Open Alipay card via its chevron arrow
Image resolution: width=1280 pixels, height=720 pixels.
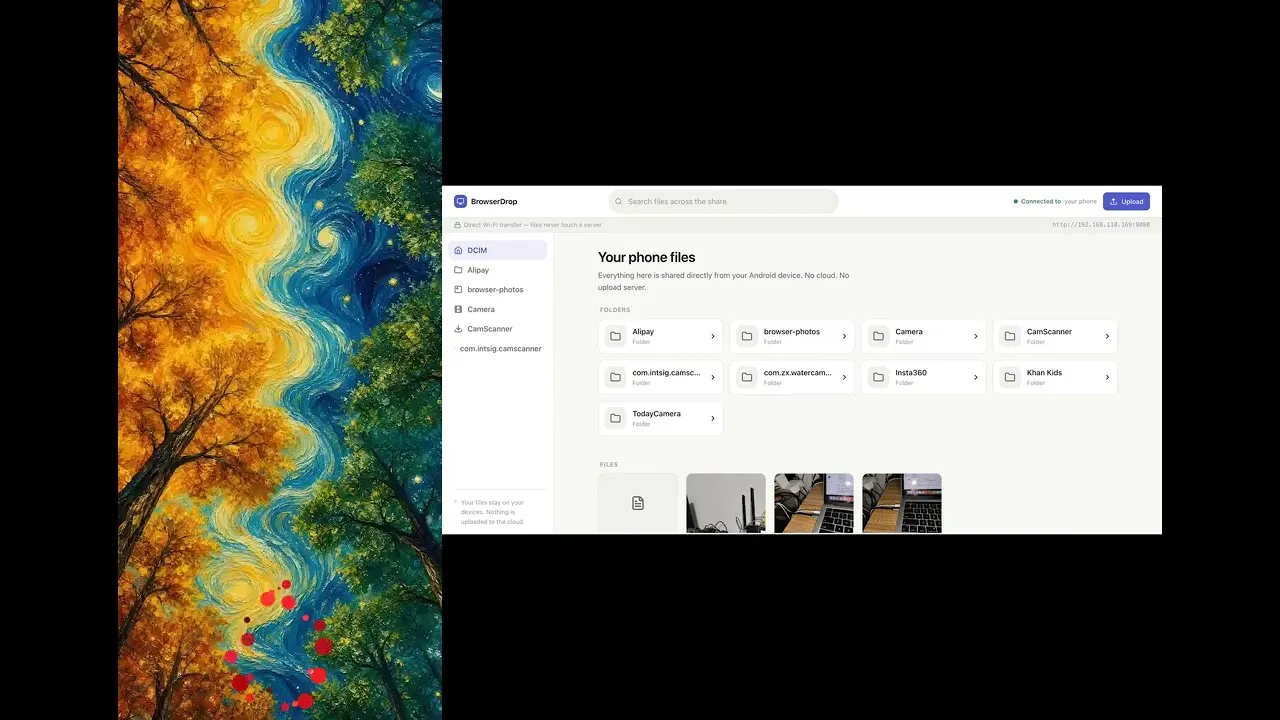tap(713, 336)
